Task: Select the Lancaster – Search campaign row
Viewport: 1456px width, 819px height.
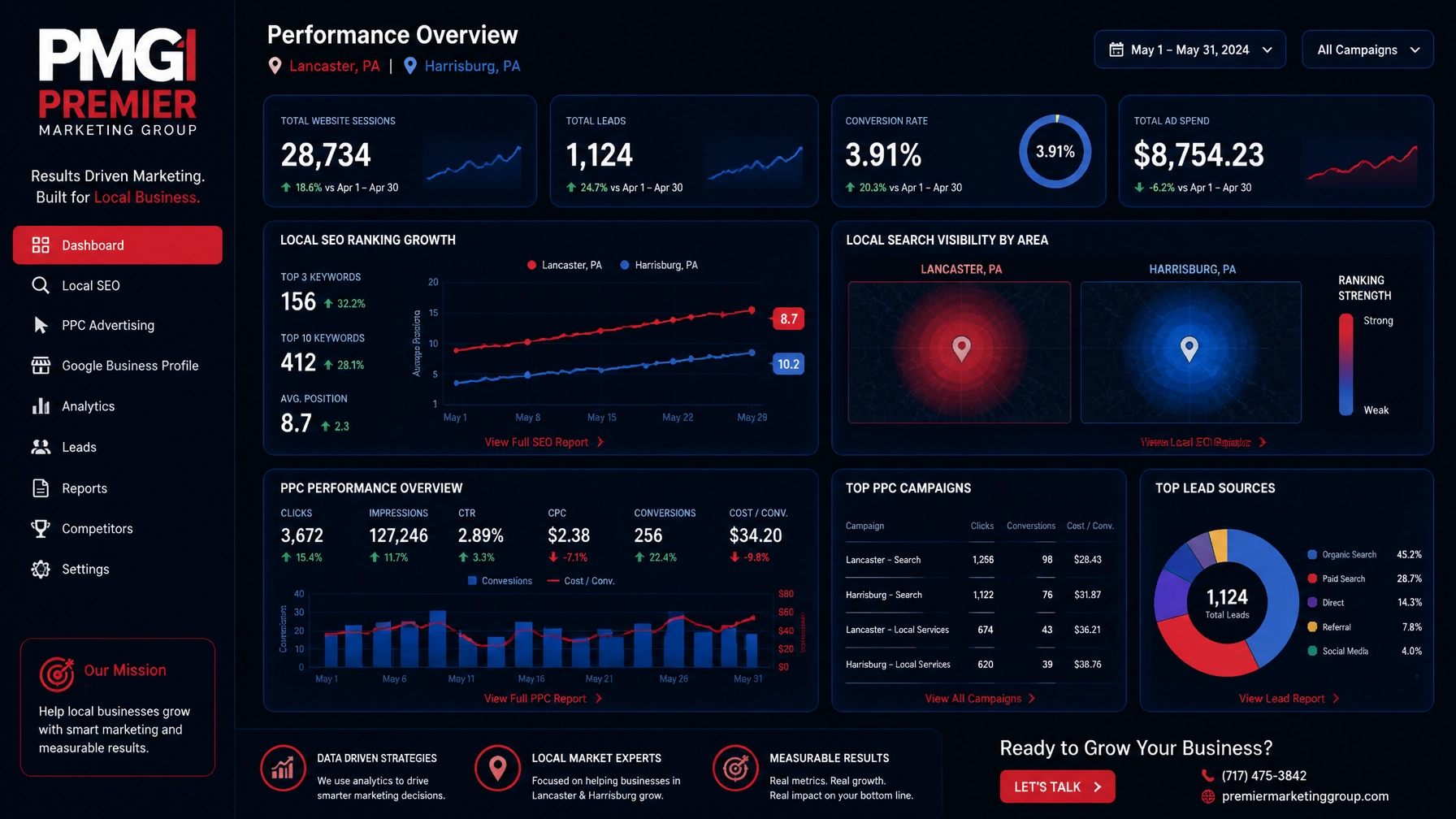Action: [x=980, y=560]
